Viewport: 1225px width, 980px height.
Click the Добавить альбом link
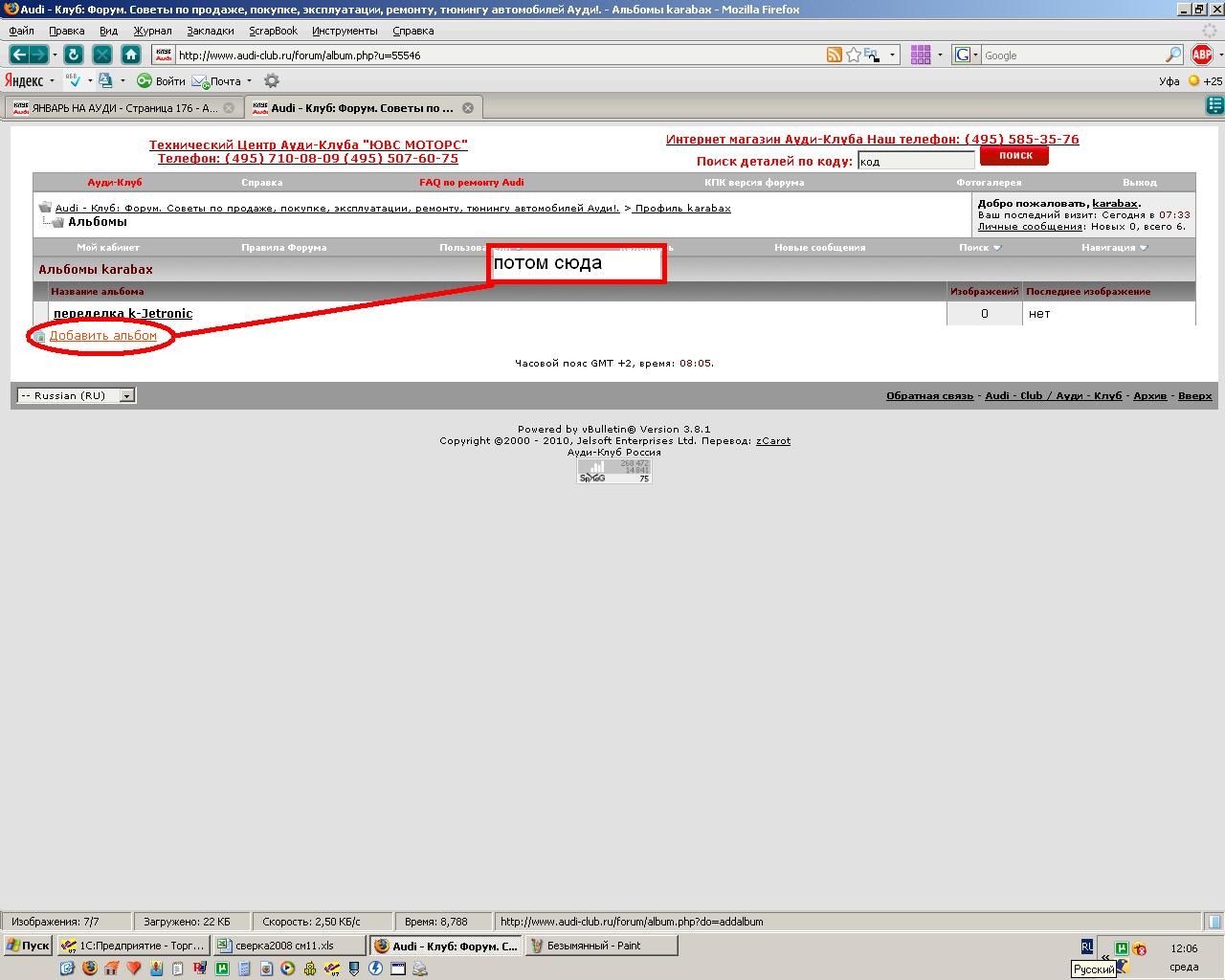(102, 336)
